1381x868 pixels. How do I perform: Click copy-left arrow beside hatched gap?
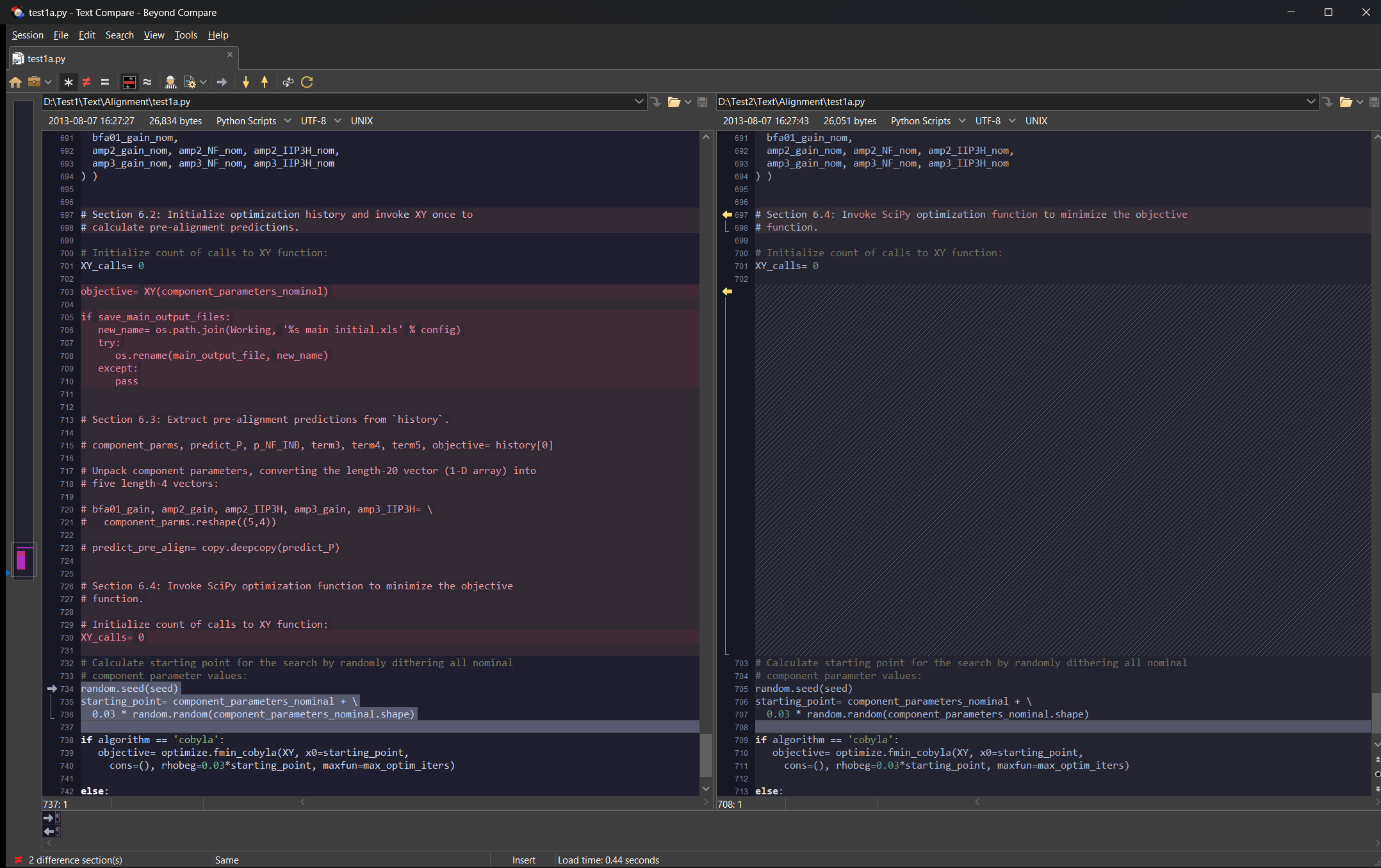(x=727, y=291)
